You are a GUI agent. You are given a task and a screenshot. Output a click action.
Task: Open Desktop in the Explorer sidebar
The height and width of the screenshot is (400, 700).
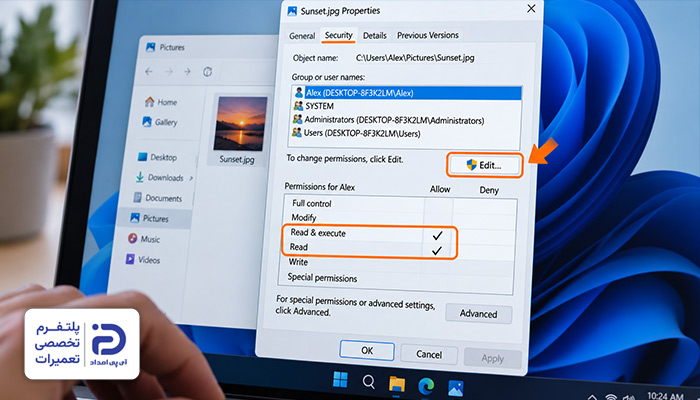(157, 157)
